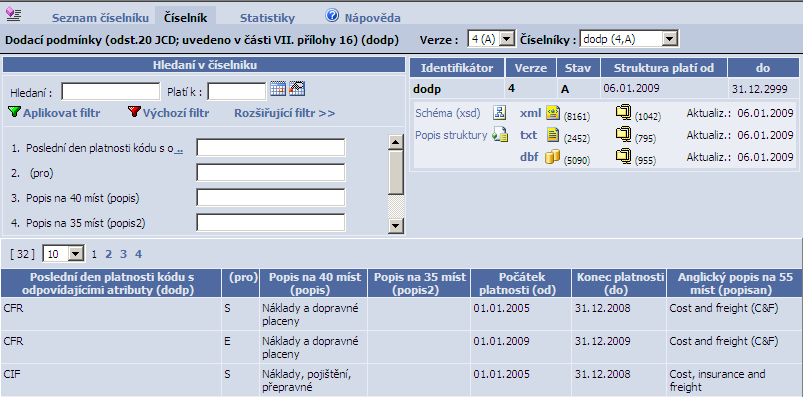Open the Číselníky dropdown showing dodp (4,A)
This screenshot has height=397, width=803.
click(x=629, y=38)
